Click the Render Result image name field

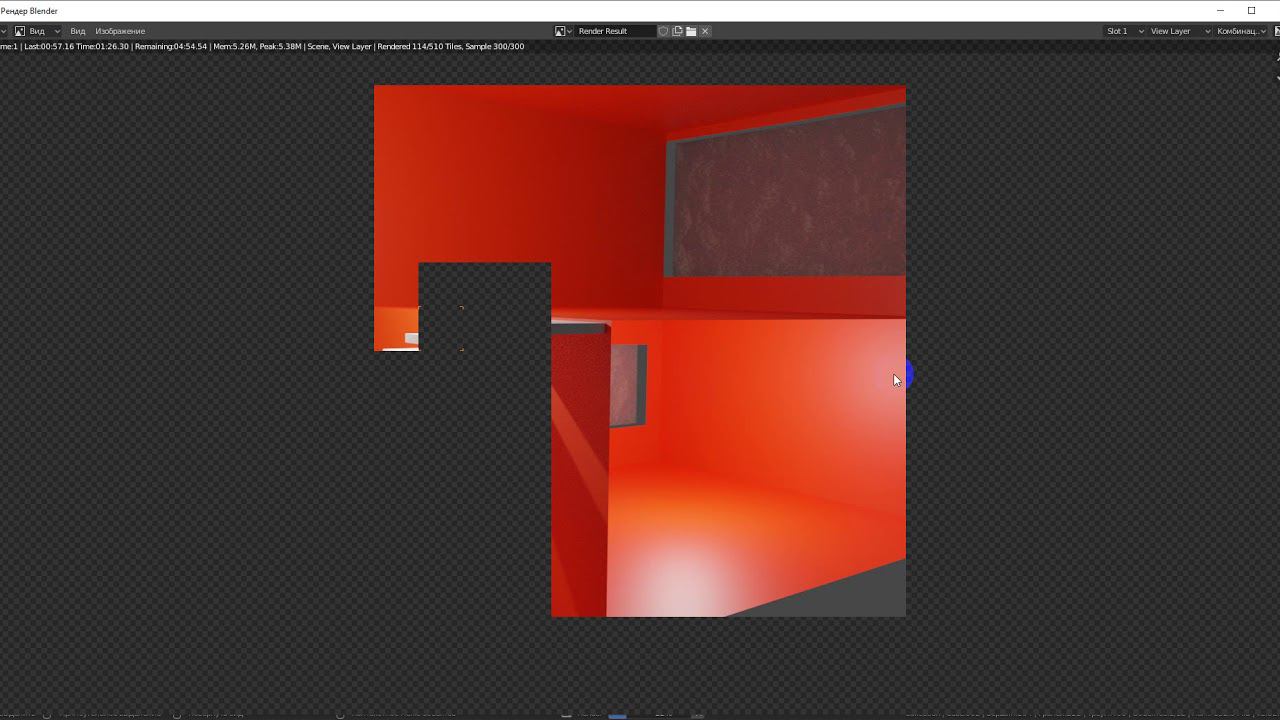click(615, 31)
